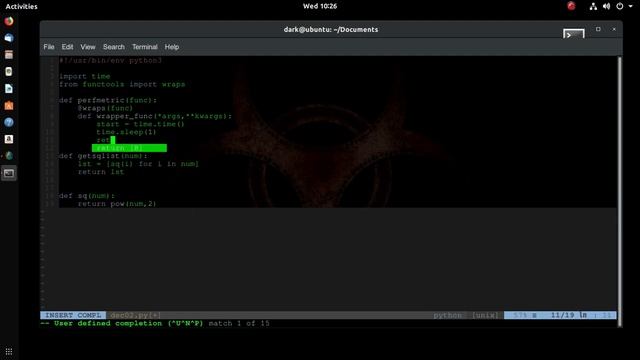Select the highlighted return completion popup entry
The height and width of the screenshot is (360, 640).
point(129,148)
